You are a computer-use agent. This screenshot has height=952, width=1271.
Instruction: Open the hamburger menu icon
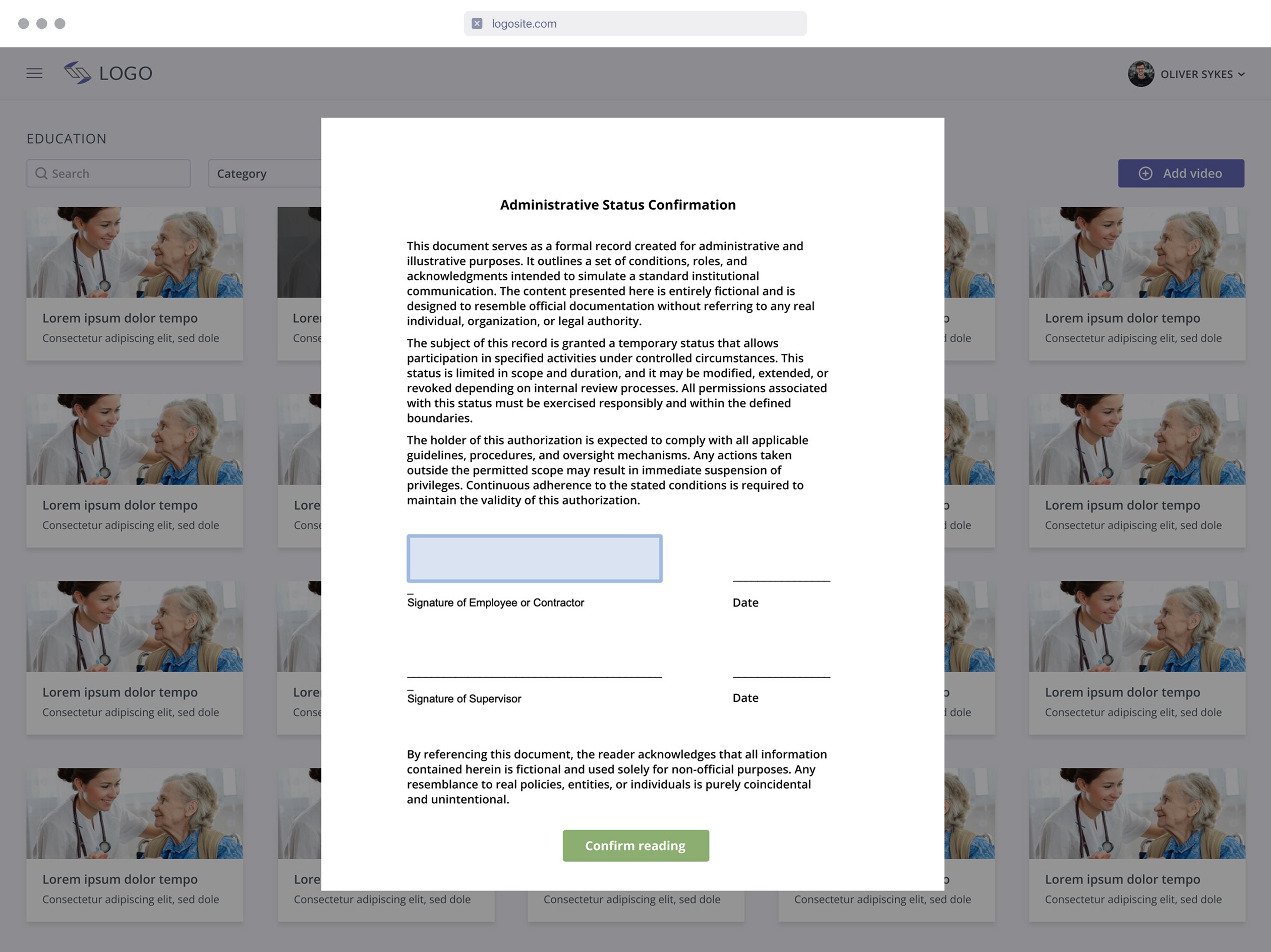[x=34, y=74]
